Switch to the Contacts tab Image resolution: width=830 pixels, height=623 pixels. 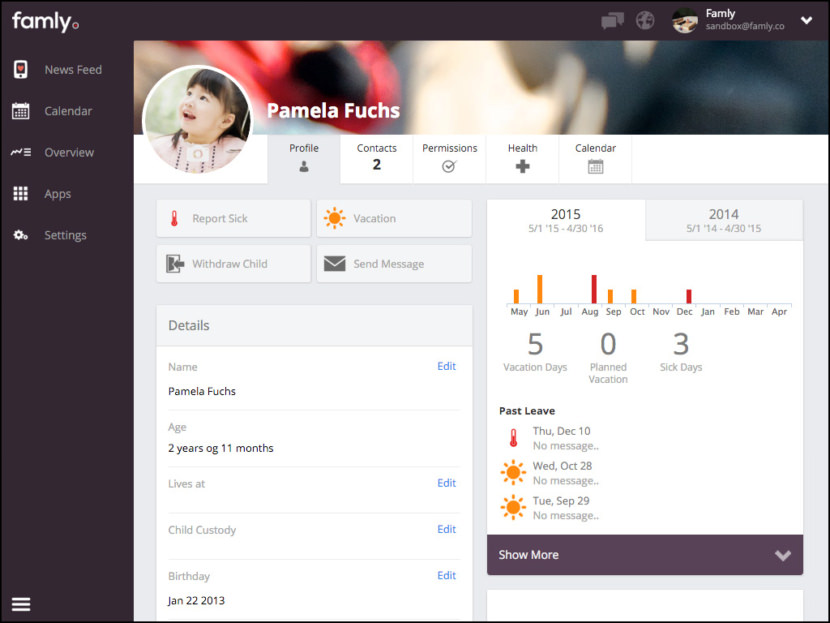[x=376, y=158]
